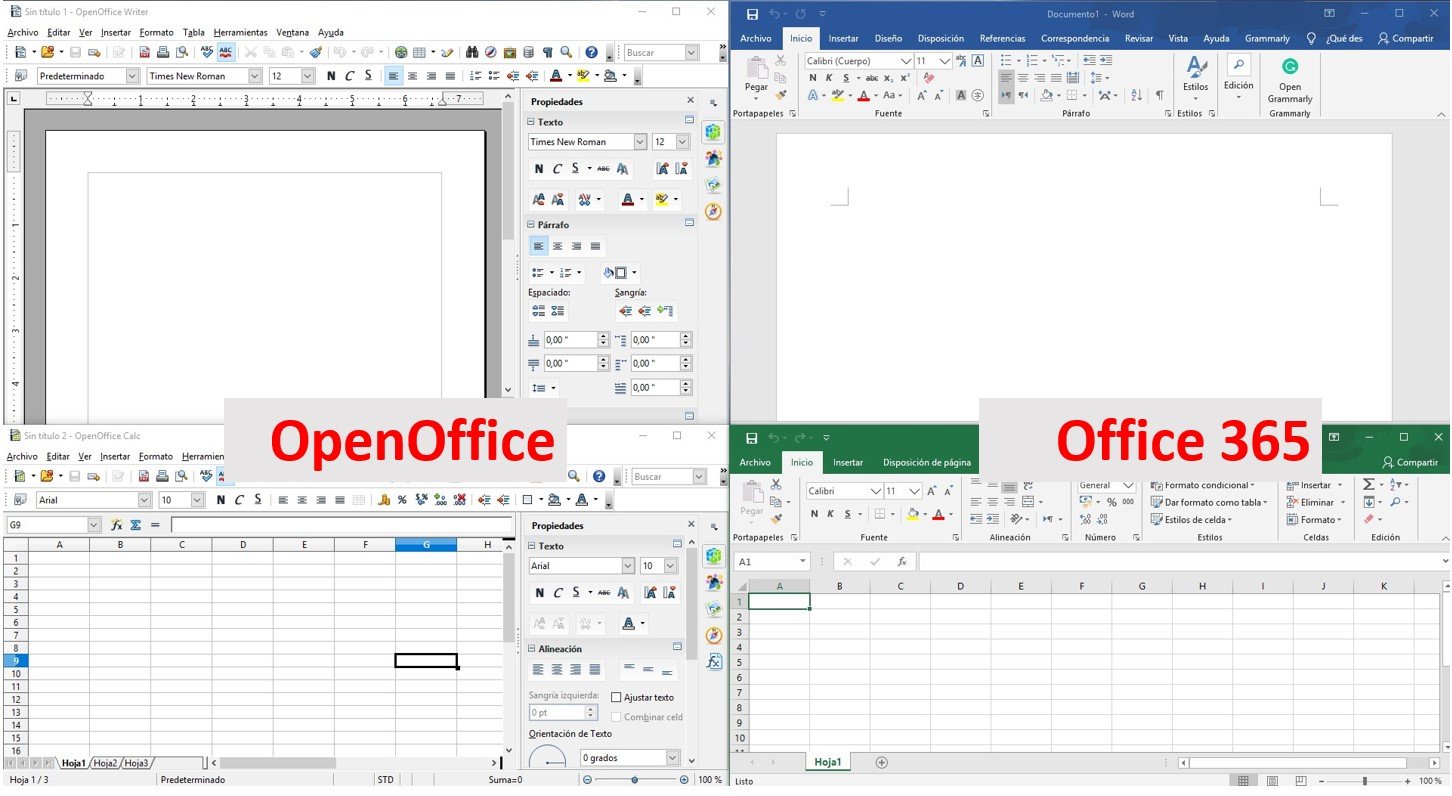Toggle bold (N) in Word's Fuente group
This screenshot has width=1452, height=796.
pos(812,78)
